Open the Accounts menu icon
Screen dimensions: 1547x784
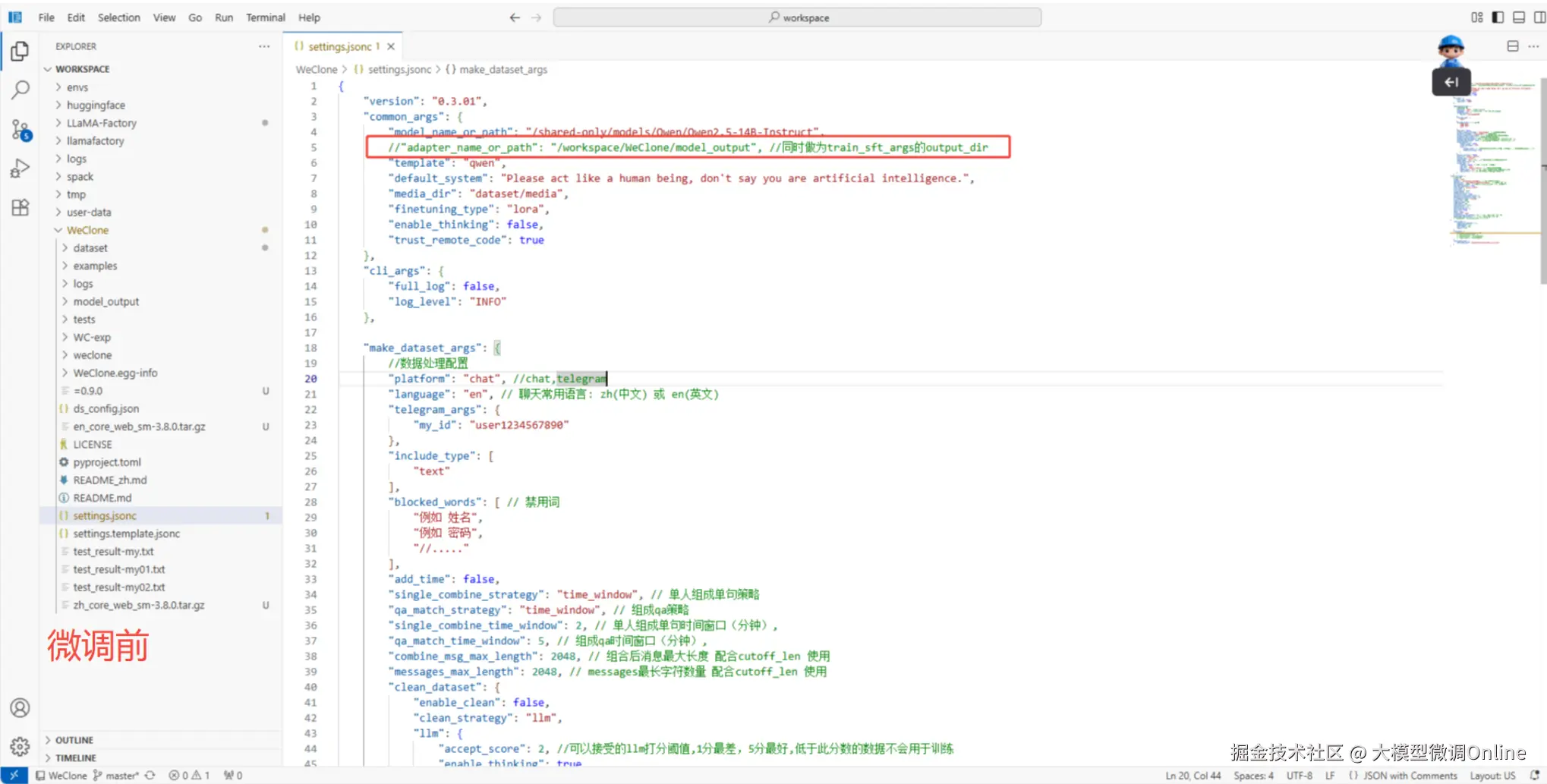pos(20,707)
